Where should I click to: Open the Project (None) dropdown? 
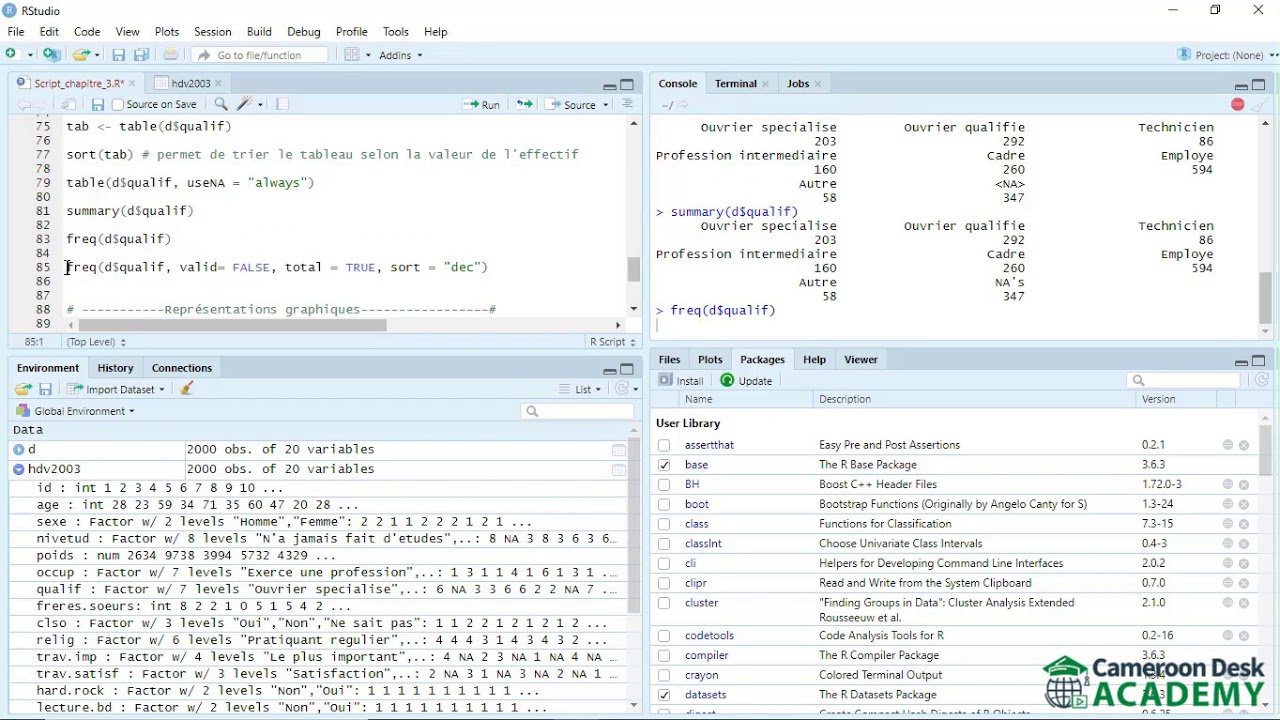(x=1227, y=55)
